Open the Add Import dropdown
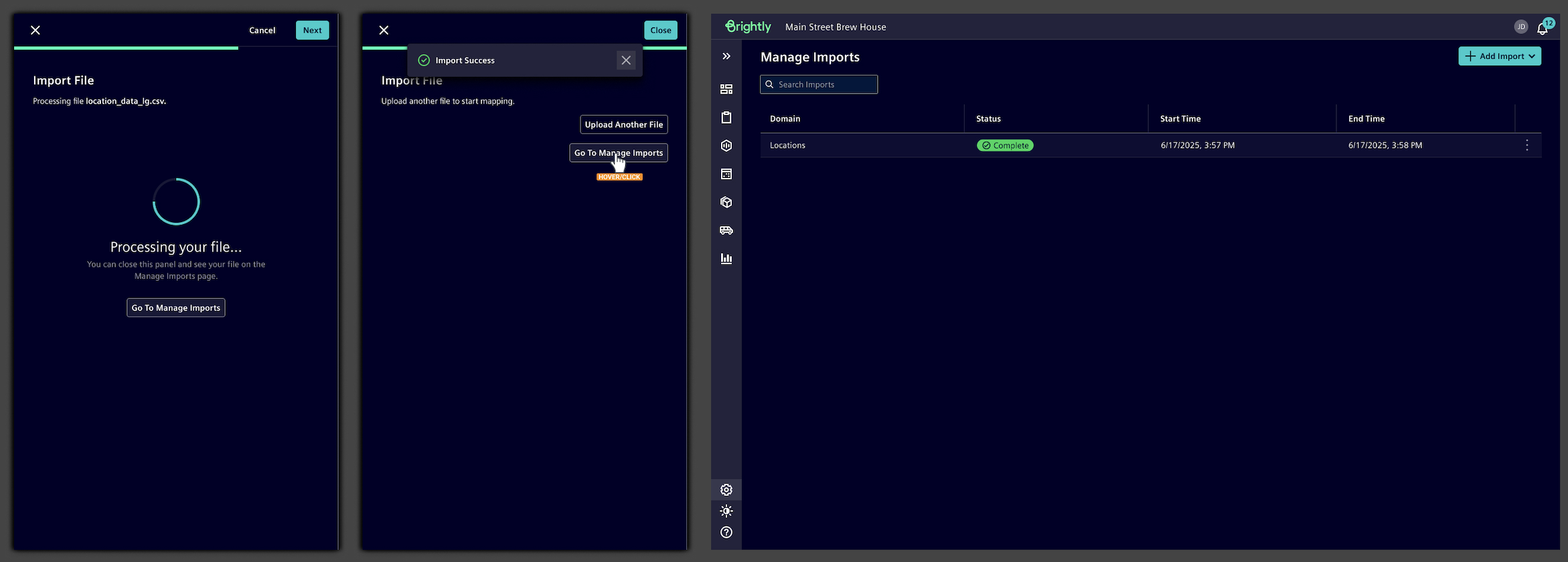The width and height of the screenshot is (1568, 562). (x=1500, y=56)
